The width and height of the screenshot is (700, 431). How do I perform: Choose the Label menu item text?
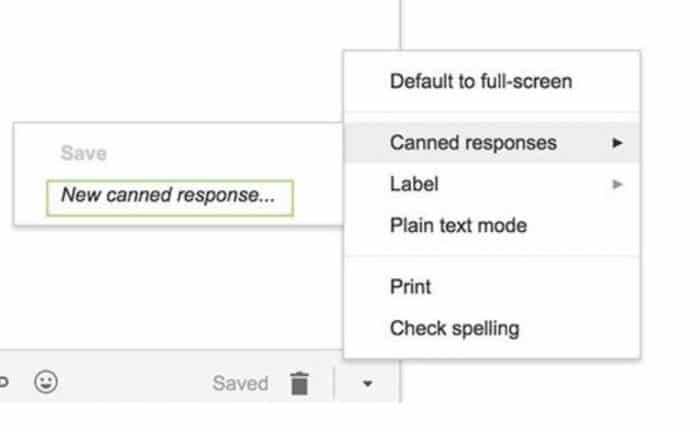[414, 184]
